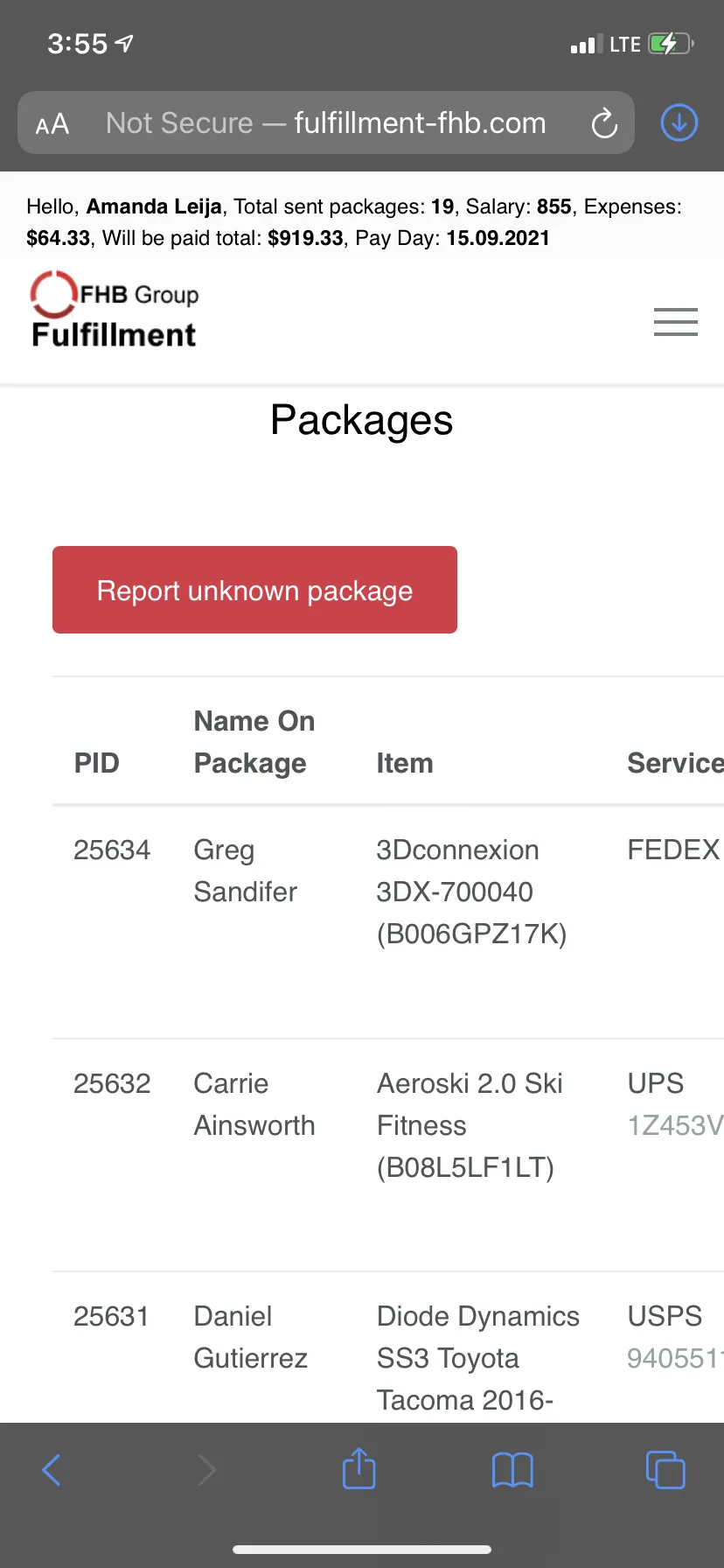
Task: Tap the fulfillment-fhb.com address bar
Action: [x=325, y=122]
